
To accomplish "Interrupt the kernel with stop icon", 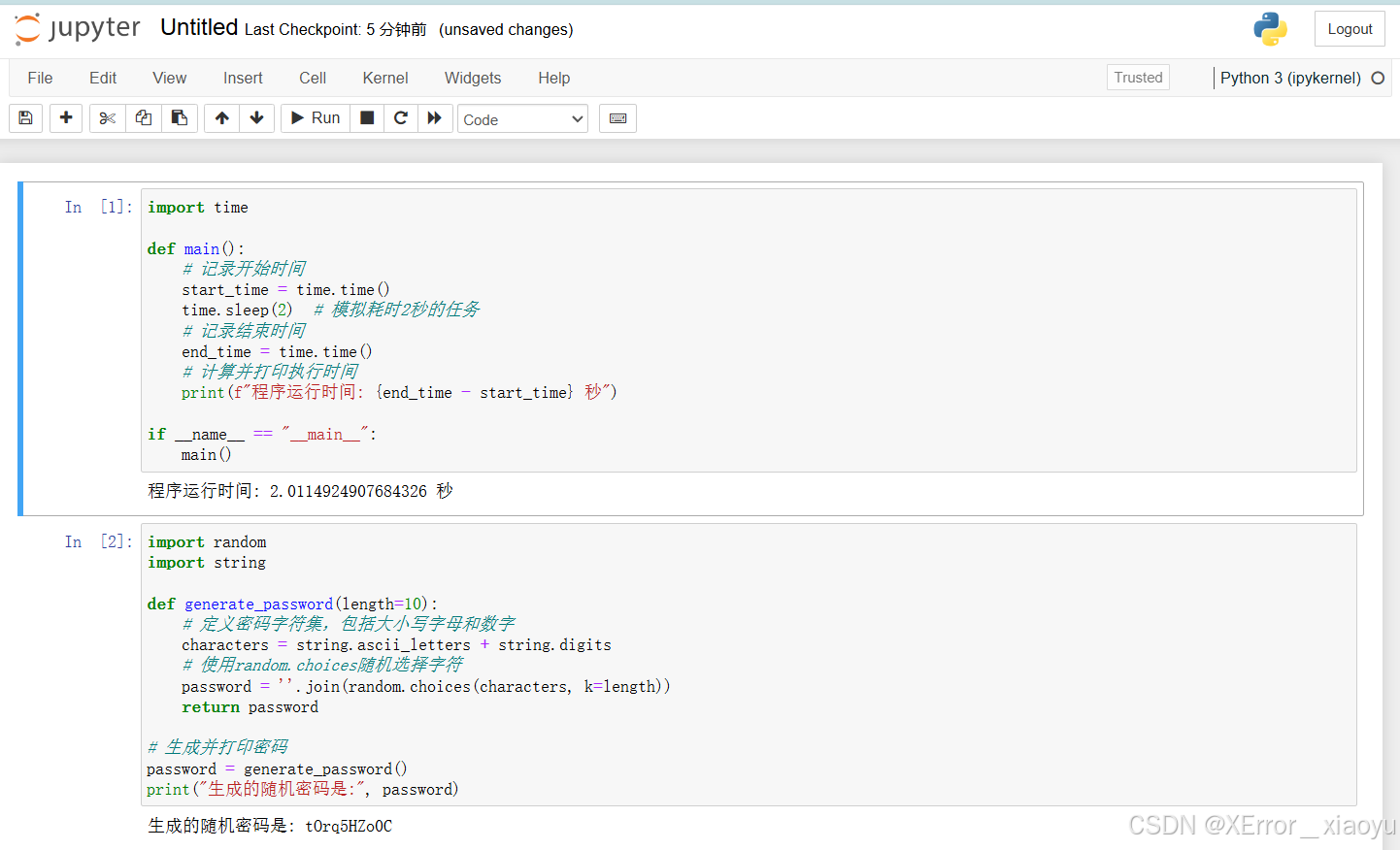I will tap(367, 118).
